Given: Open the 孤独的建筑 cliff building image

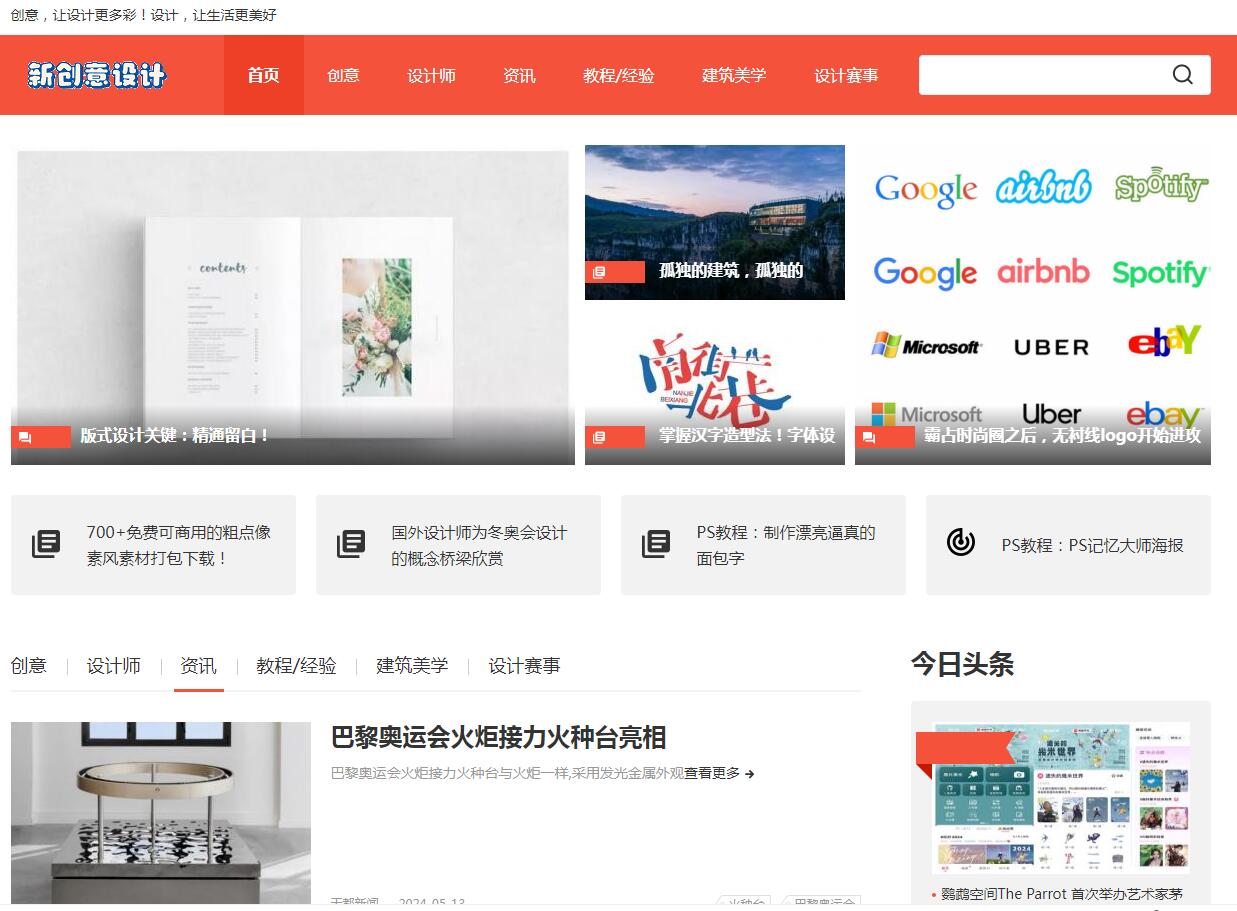Looking at the screenshot, I should (715, 222).
